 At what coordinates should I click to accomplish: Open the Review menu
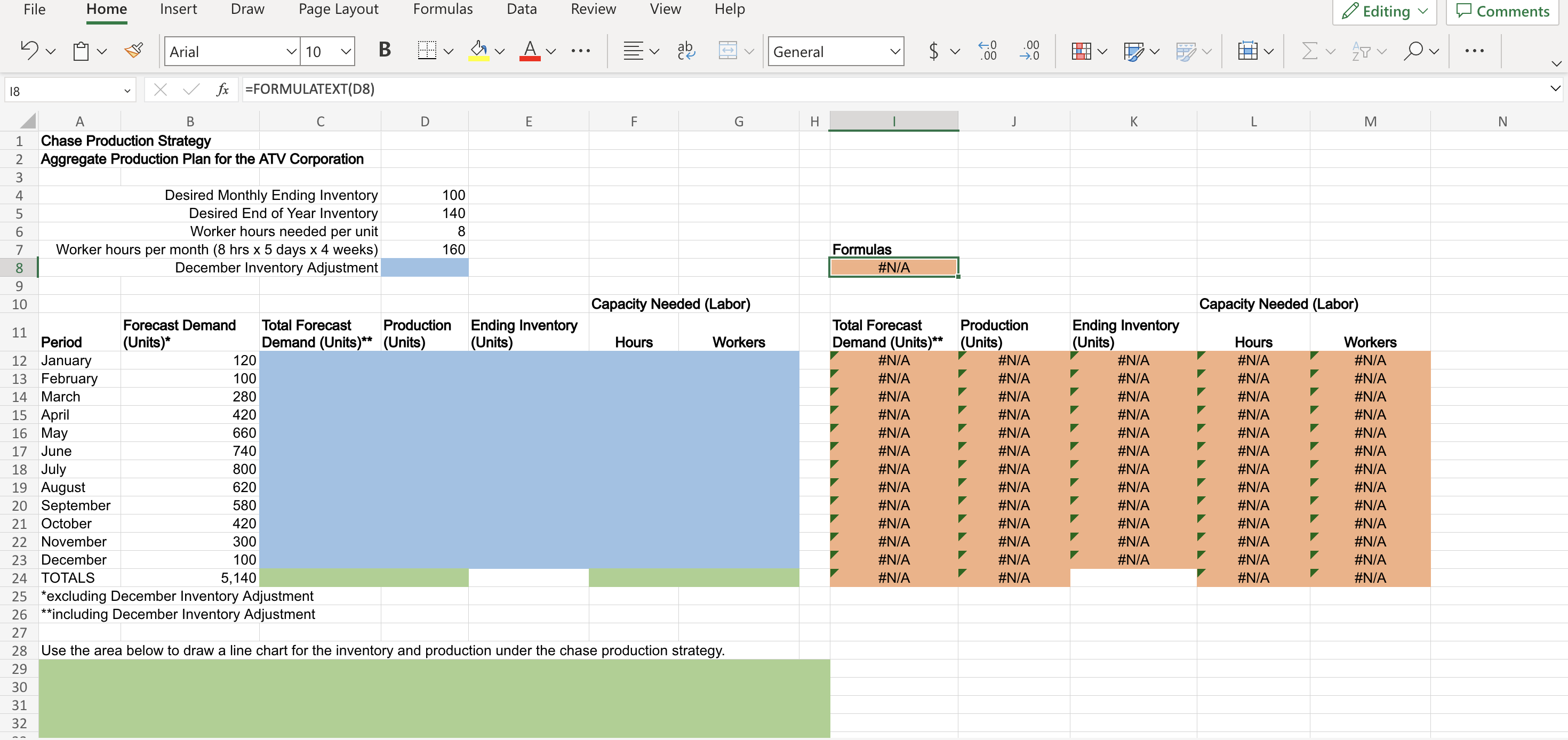[593, 9]
